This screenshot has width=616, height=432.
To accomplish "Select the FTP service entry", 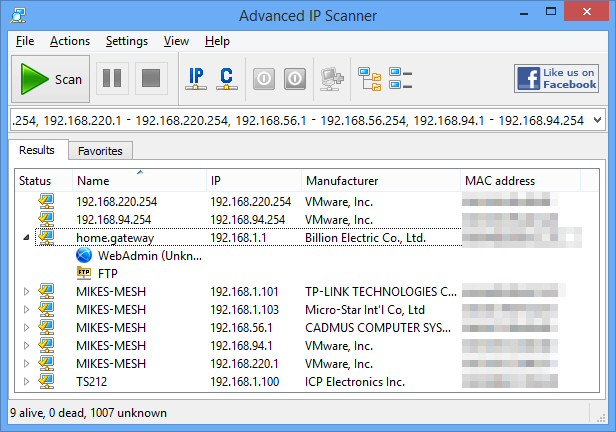I will point(108,273).
